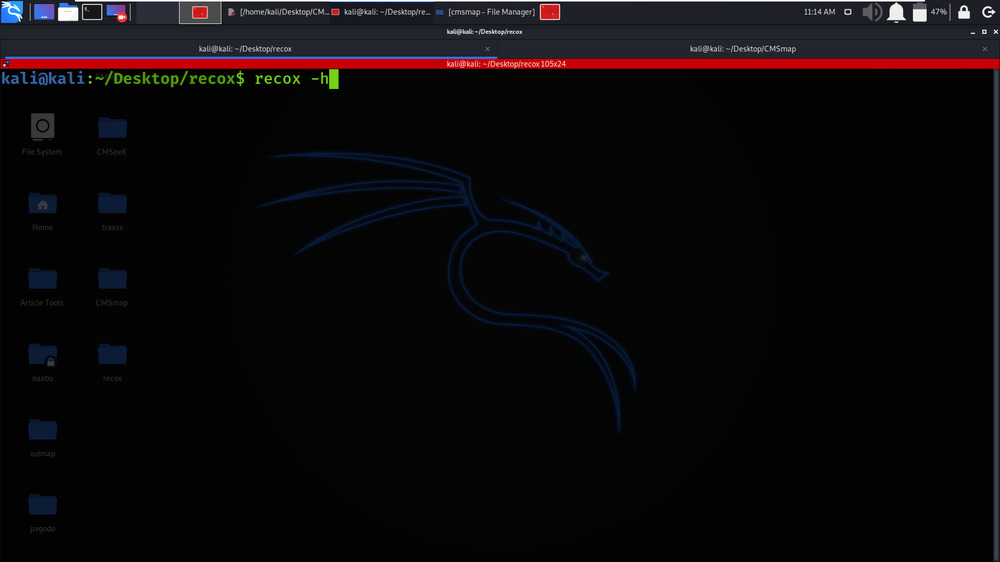Viewport: 1000px width, 562px height.
Task: Select the CMSmap desktop folder
Action: pyautogui.click(x=112, y=286)
